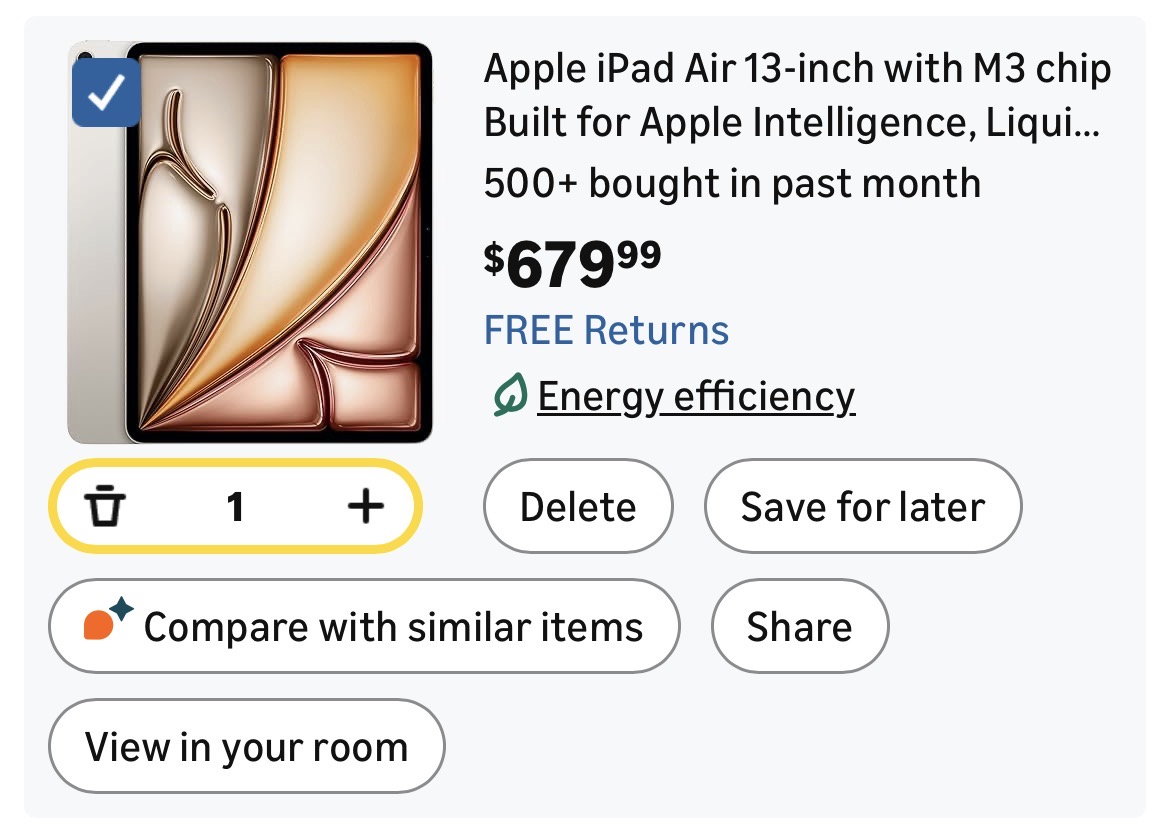Viewport: 1170px width, 837px height.
Task: Increase quantity with the plus icon
Action: click(x=365, y=507)
